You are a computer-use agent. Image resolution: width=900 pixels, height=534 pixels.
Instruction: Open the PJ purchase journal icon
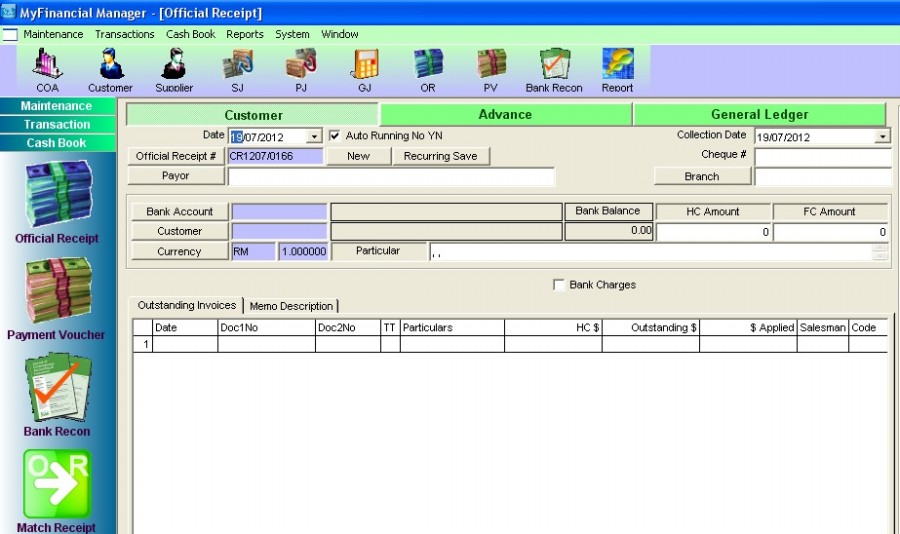click(x=301, y=69)
